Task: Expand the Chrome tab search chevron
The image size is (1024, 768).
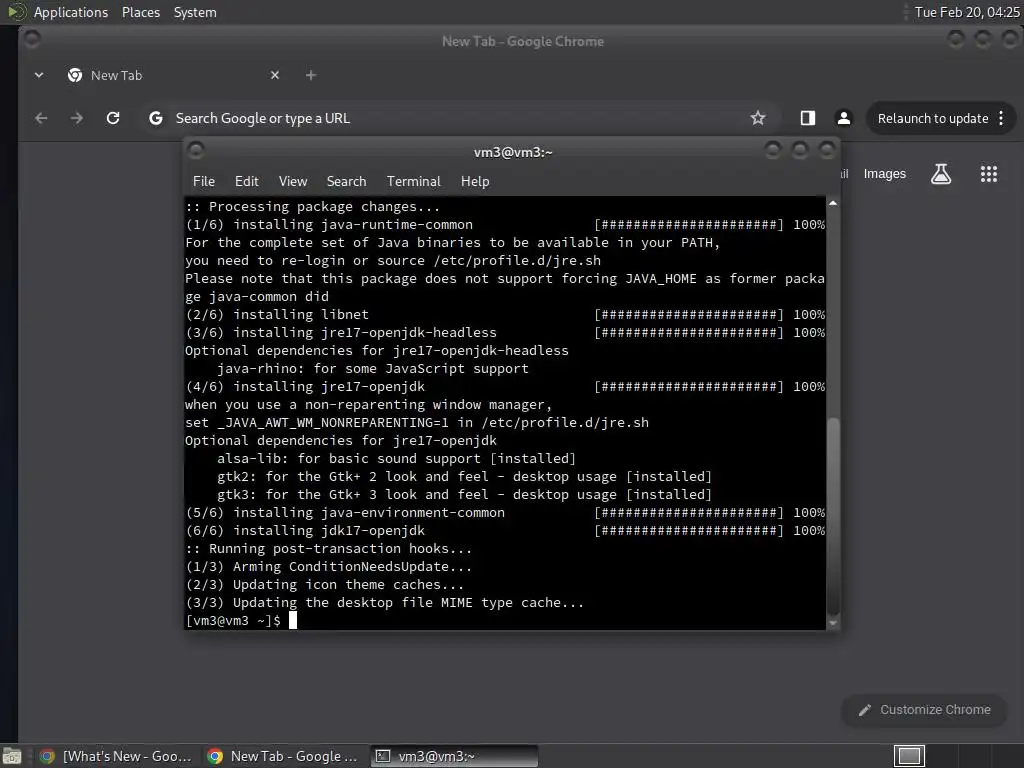Action: tap(39, 75)
